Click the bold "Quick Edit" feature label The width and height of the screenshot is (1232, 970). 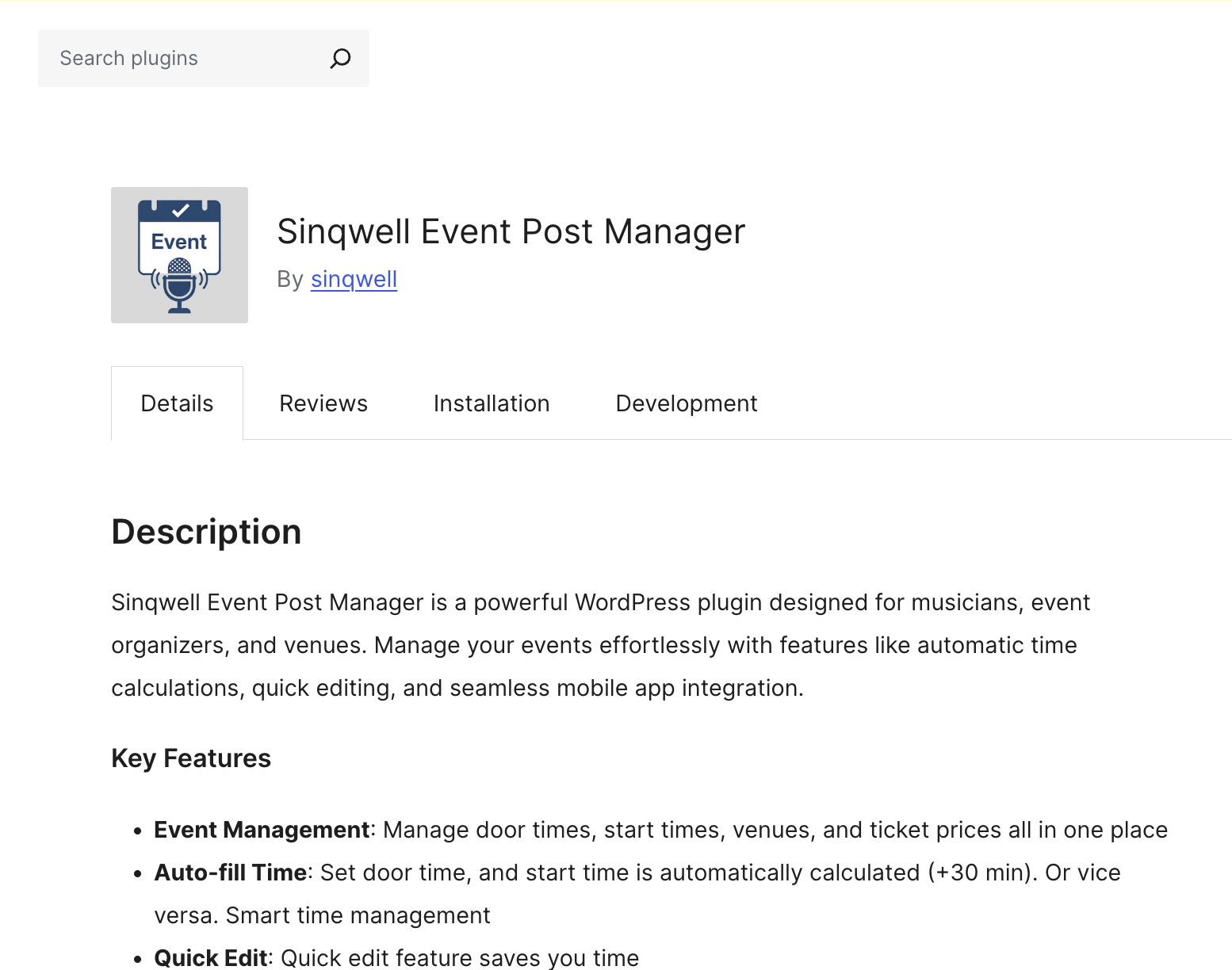point(211,957)
